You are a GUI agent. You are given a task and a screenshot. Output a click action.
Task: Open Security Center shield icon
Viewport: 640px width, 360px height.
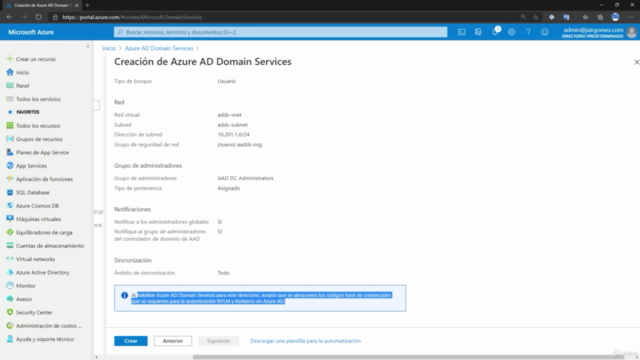click(x=10, y=312)
